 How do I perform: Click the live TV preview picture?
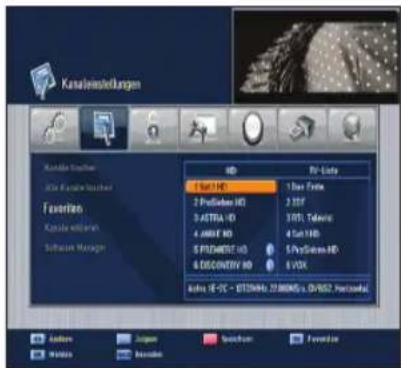(315, 57)
